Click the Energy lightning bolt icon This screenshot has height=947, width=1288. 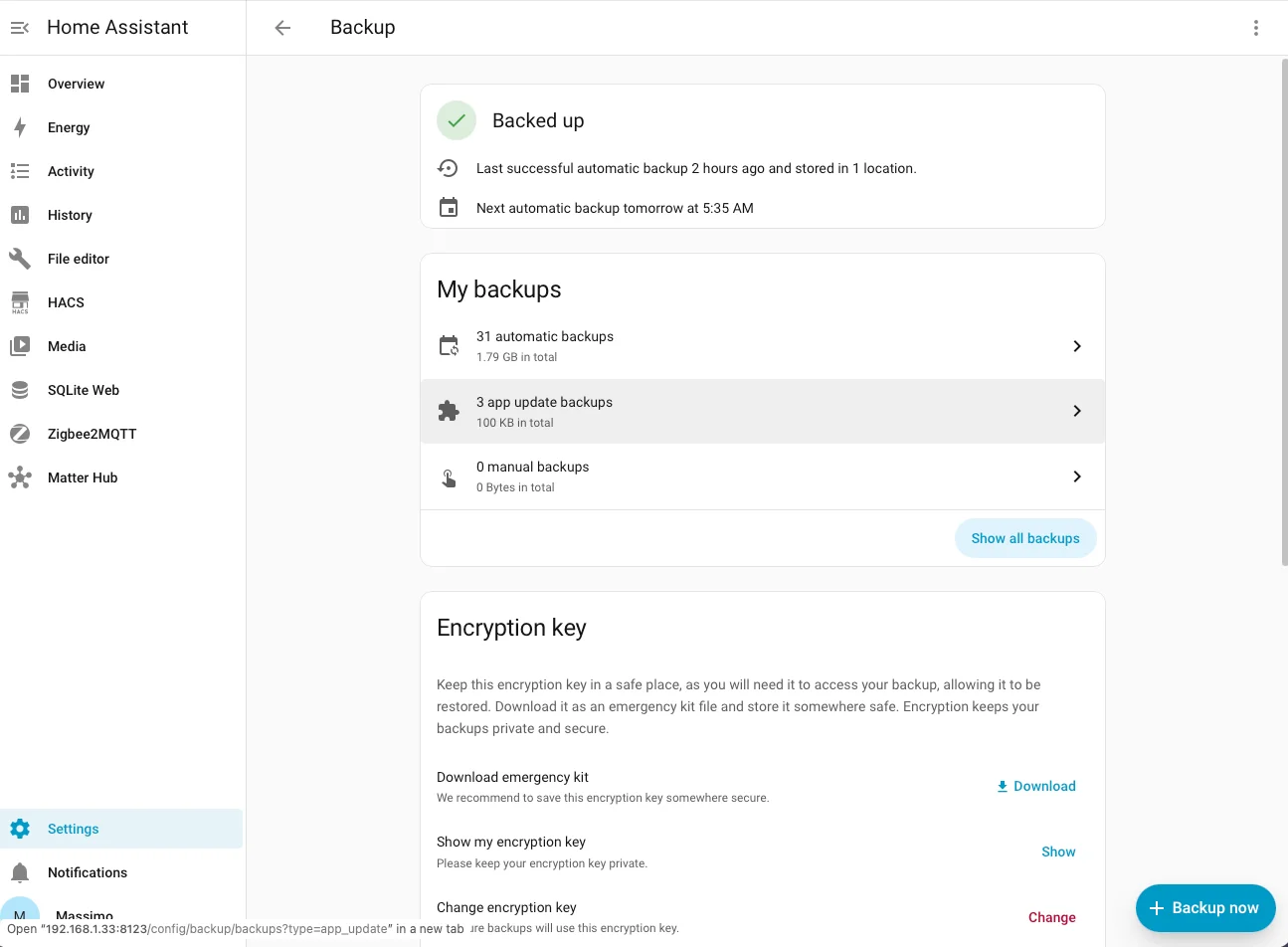click(x=20, y=127)
